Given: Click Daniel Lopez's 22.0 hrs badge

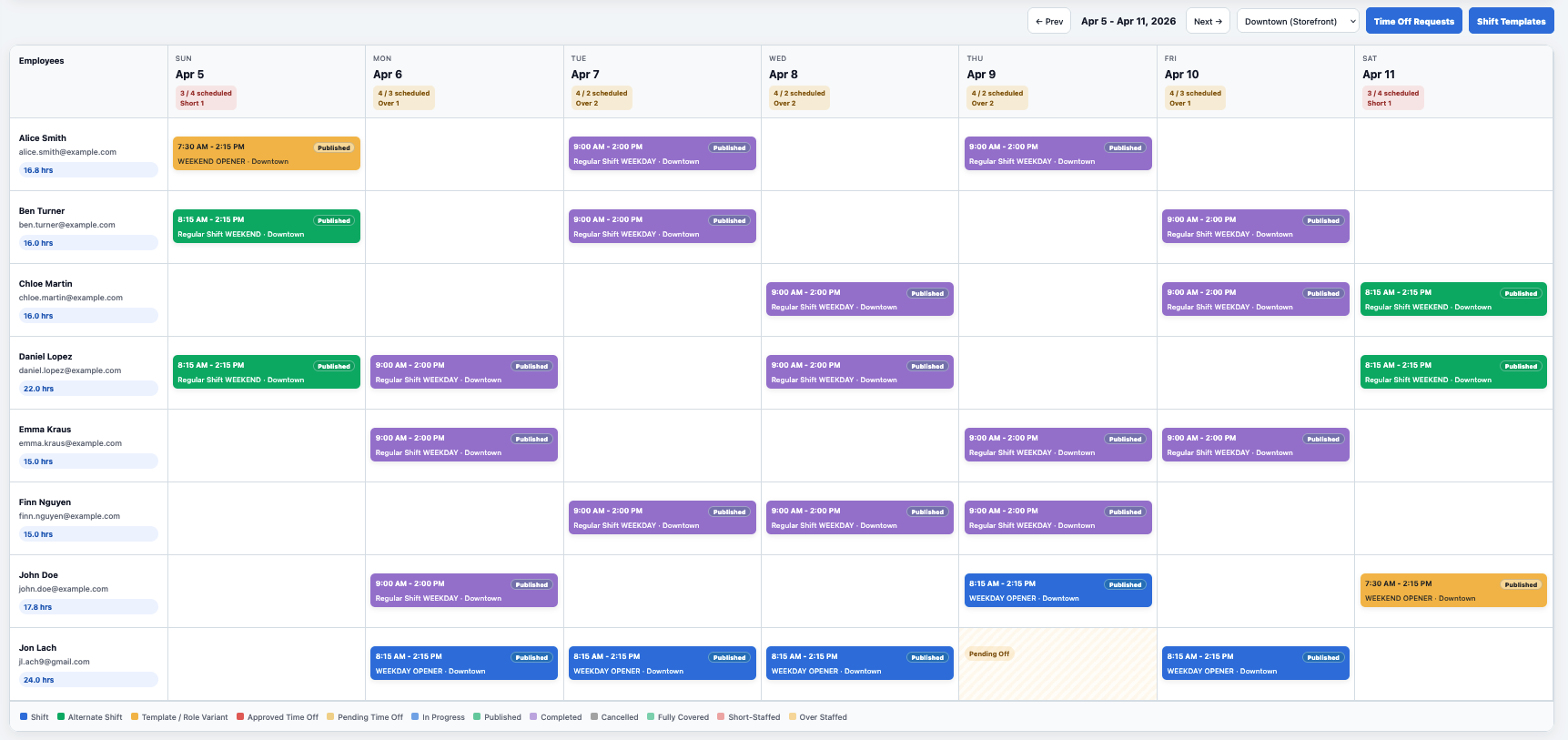Looking at the screenshot, I should 88,389.
